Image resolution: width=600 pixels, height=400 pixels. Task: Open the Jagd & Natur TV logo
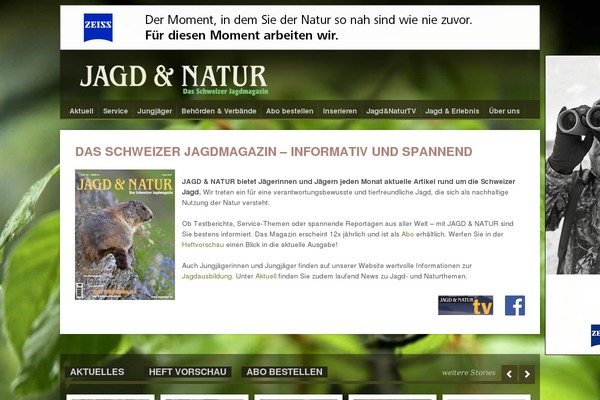(x=465, y=305)
